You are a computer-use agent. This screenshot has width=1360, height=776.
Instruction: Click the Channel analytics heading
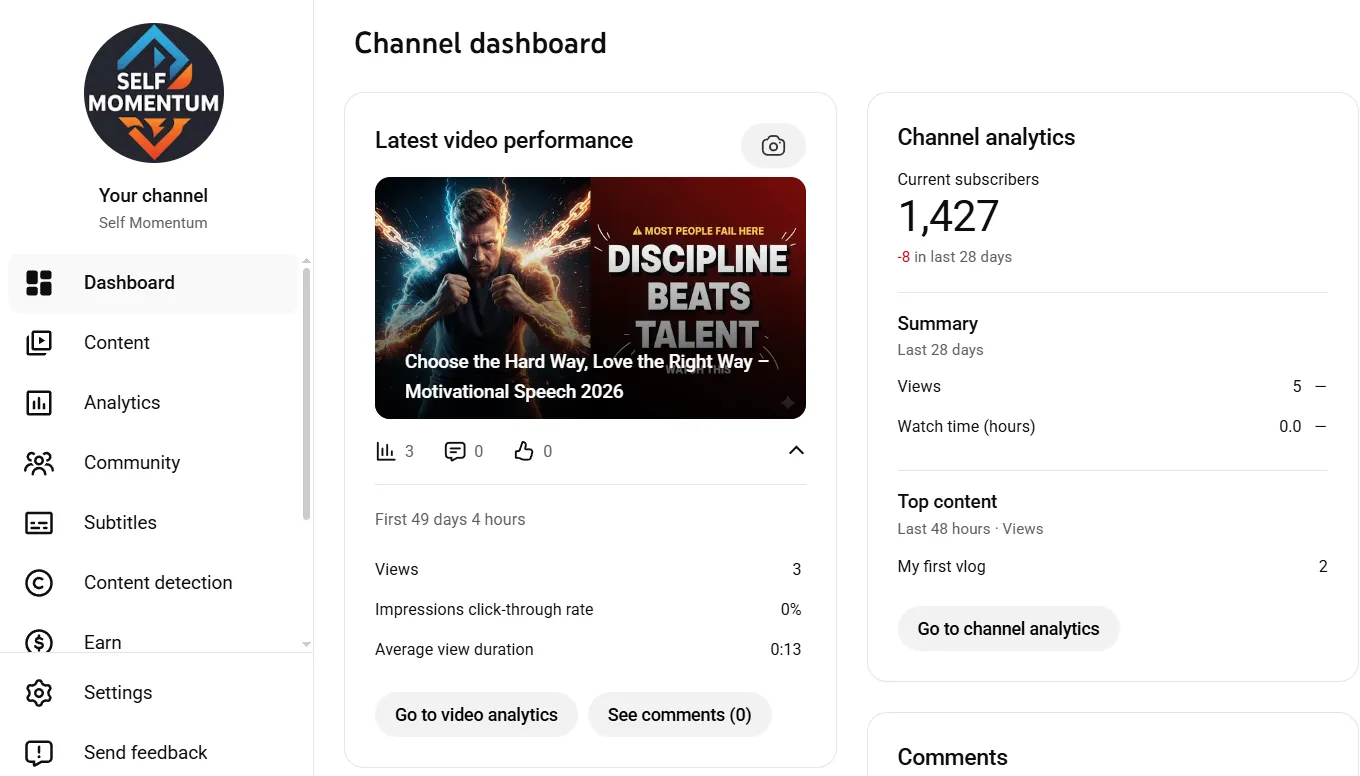click(x=987, y=138)
